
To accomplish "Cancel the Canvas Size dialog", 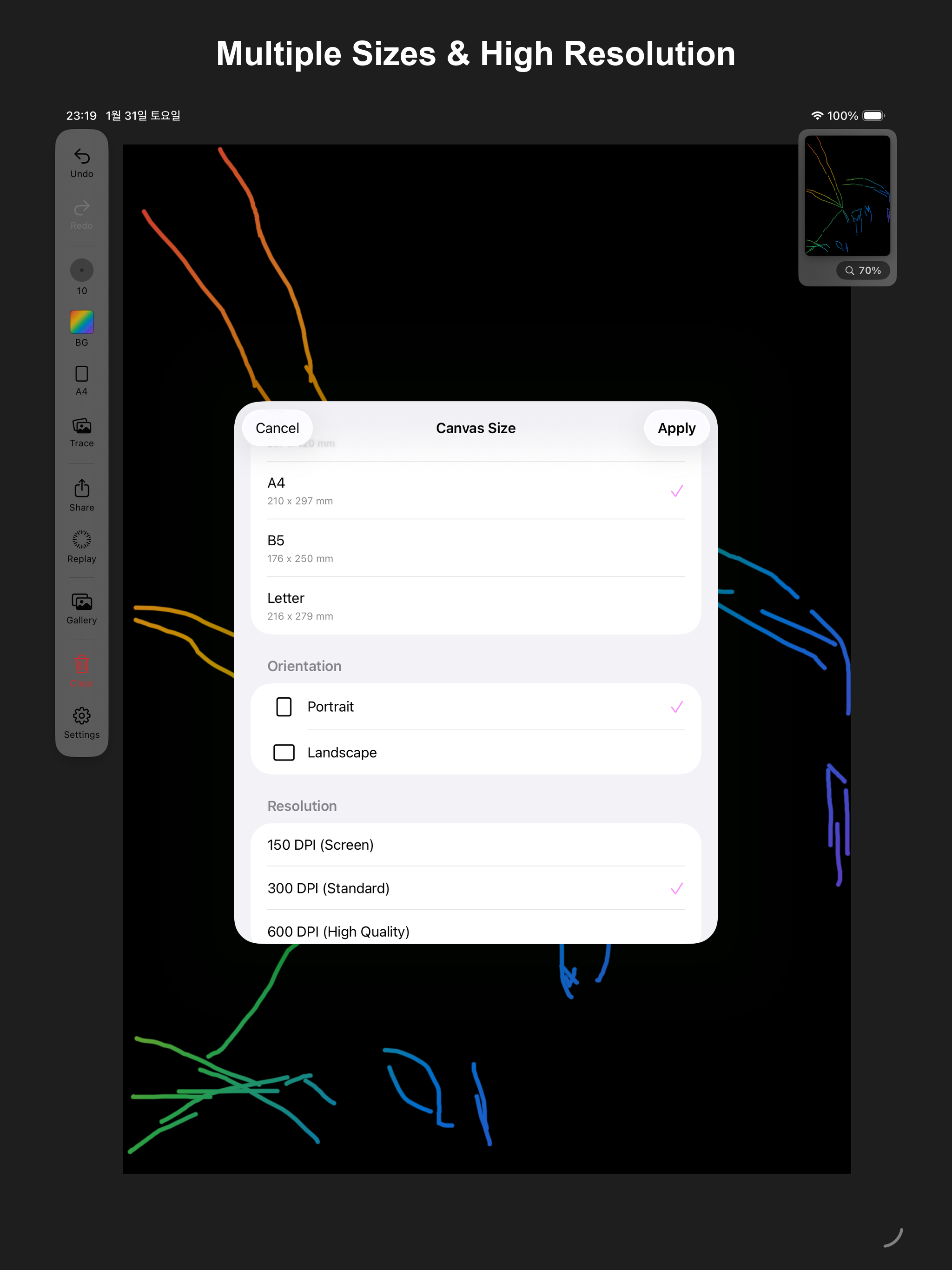I will [x=278, y=428].
